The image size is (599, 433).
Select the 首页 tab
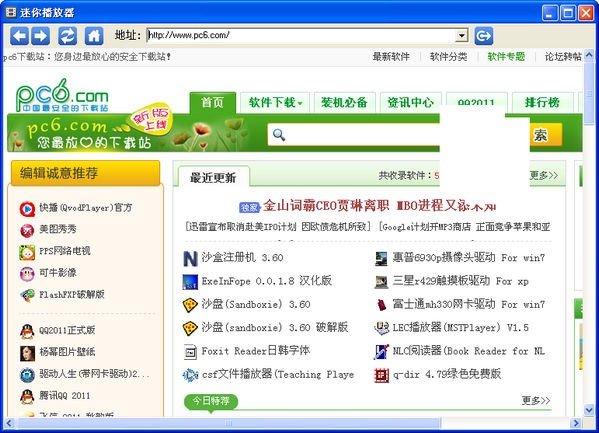(212, 102)
